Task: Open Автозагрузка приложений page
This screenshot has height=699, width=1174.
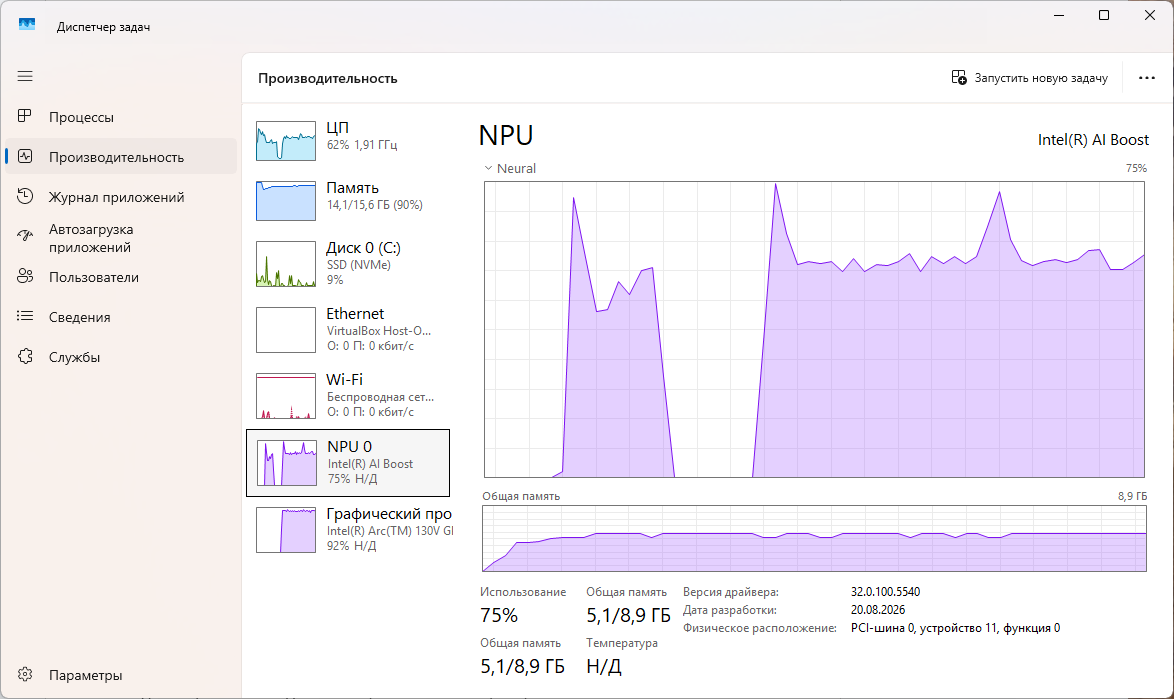Action: [121, 238]
